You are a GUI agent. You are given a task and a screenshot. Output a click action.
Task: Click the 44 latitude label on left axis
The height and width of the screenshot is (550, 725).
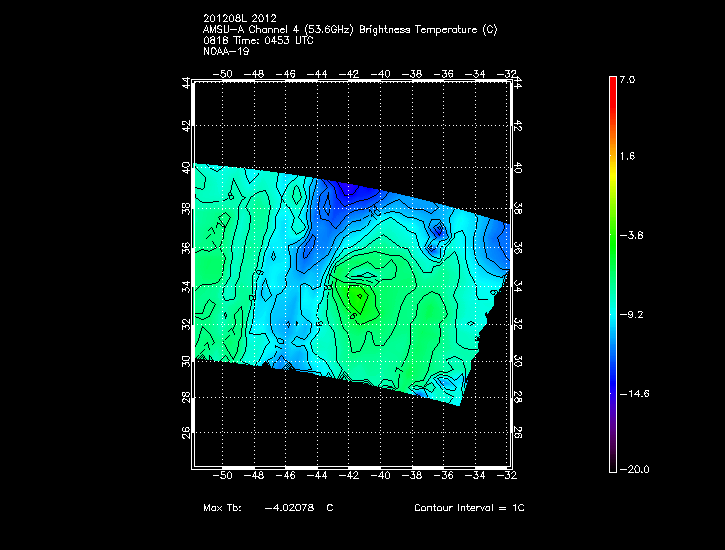tap(185, 84)
